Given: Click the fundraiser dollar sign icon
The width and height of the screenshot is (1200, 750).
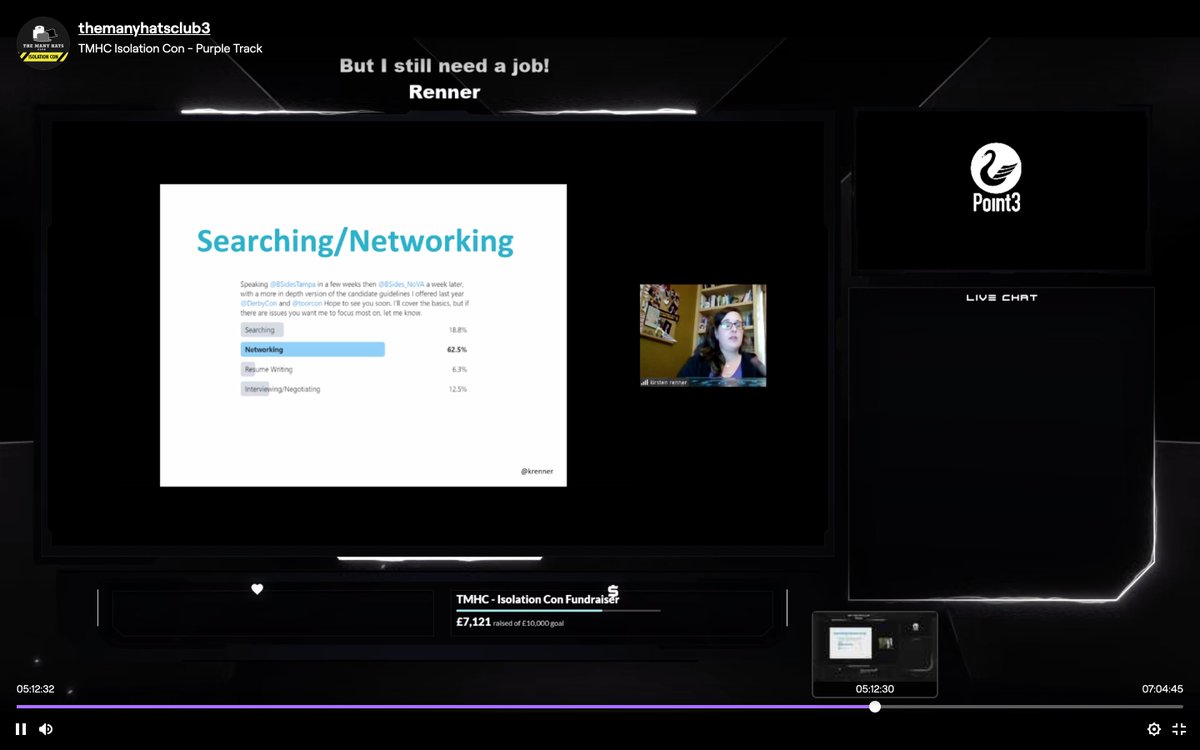Looking at the screenshot, I should [613, 592].
